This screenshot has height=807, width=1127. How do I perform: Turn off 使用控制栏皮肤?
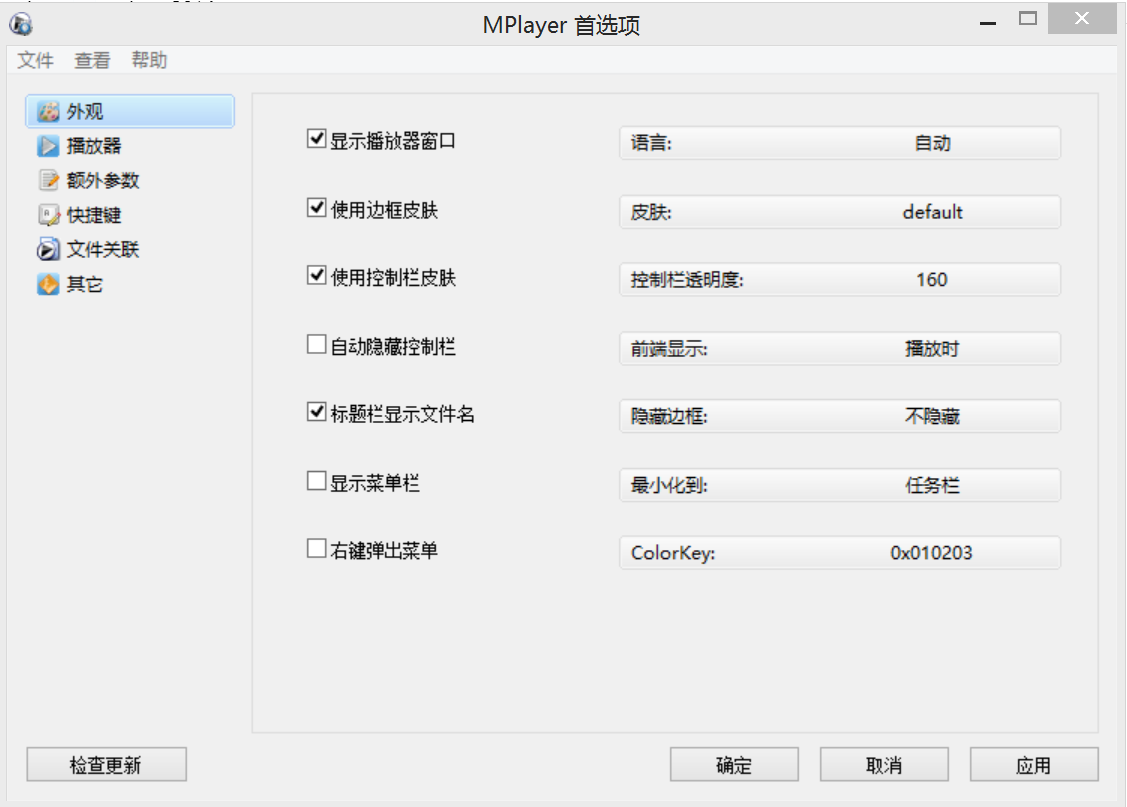316,275
